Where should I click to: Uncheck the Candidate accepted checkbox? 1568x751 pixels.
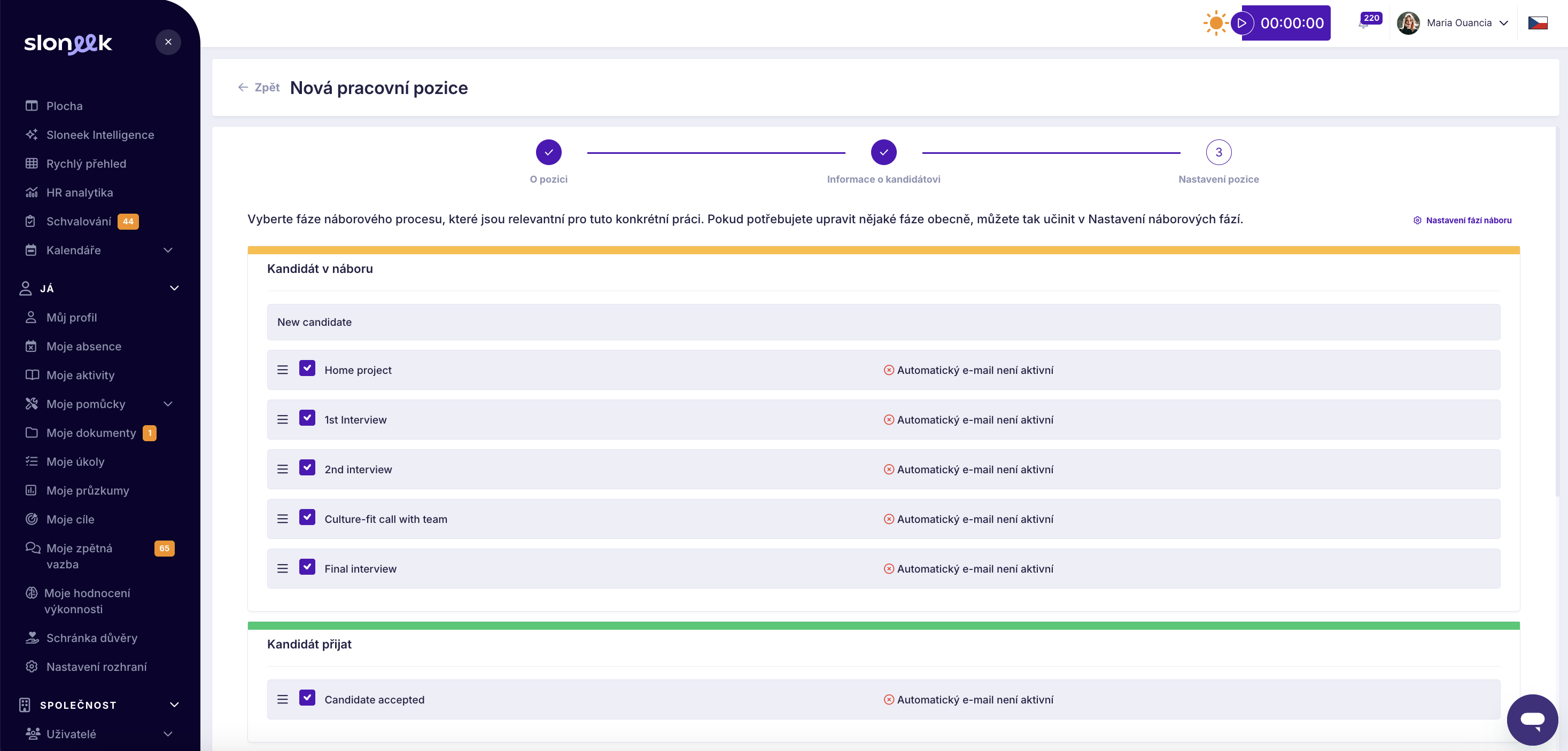click(x=307, y=698)
